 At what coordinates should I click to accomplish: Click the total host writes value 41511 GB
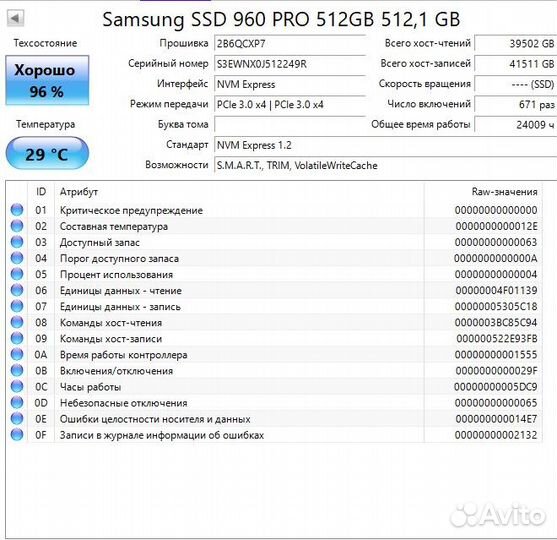(516, 64)
